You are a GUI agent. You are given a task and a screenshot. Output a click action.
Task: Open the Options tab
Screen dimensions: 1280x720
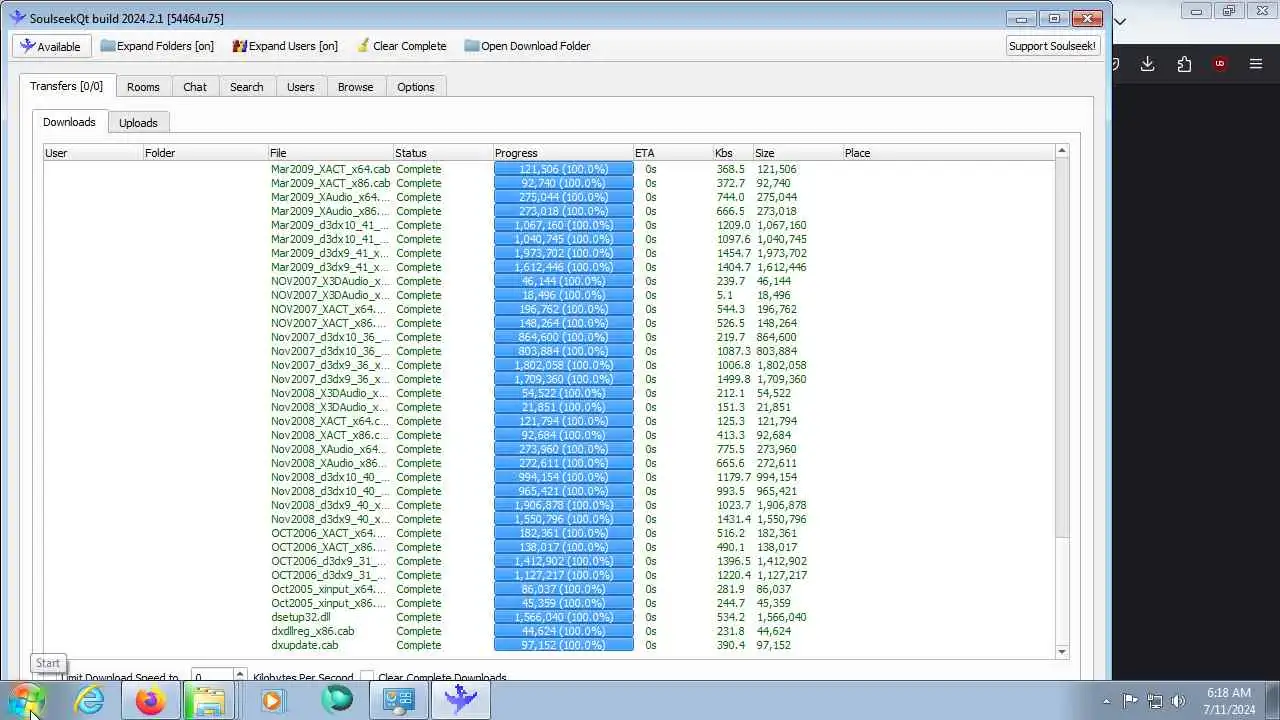pyautogui.click(x=415, y=87)
